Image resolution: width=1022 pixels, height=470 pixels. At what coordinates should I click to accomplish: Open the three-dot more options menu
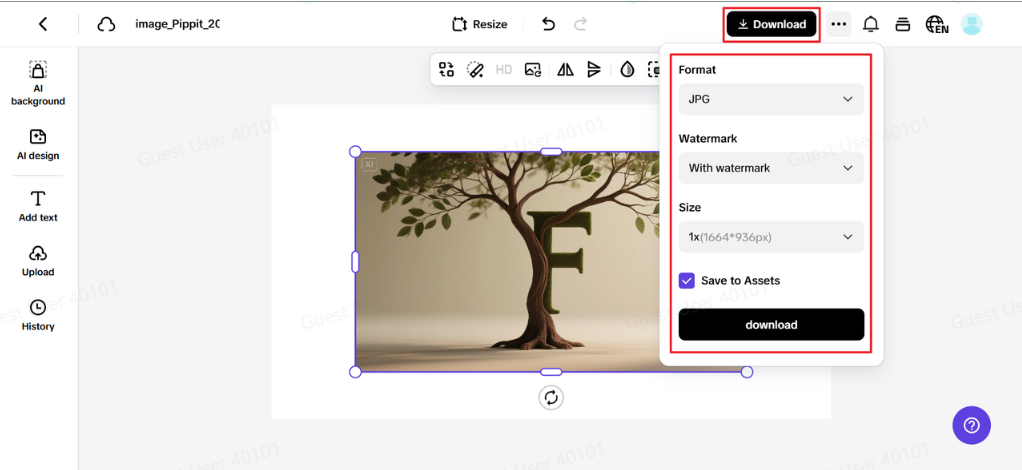[838, 24]
